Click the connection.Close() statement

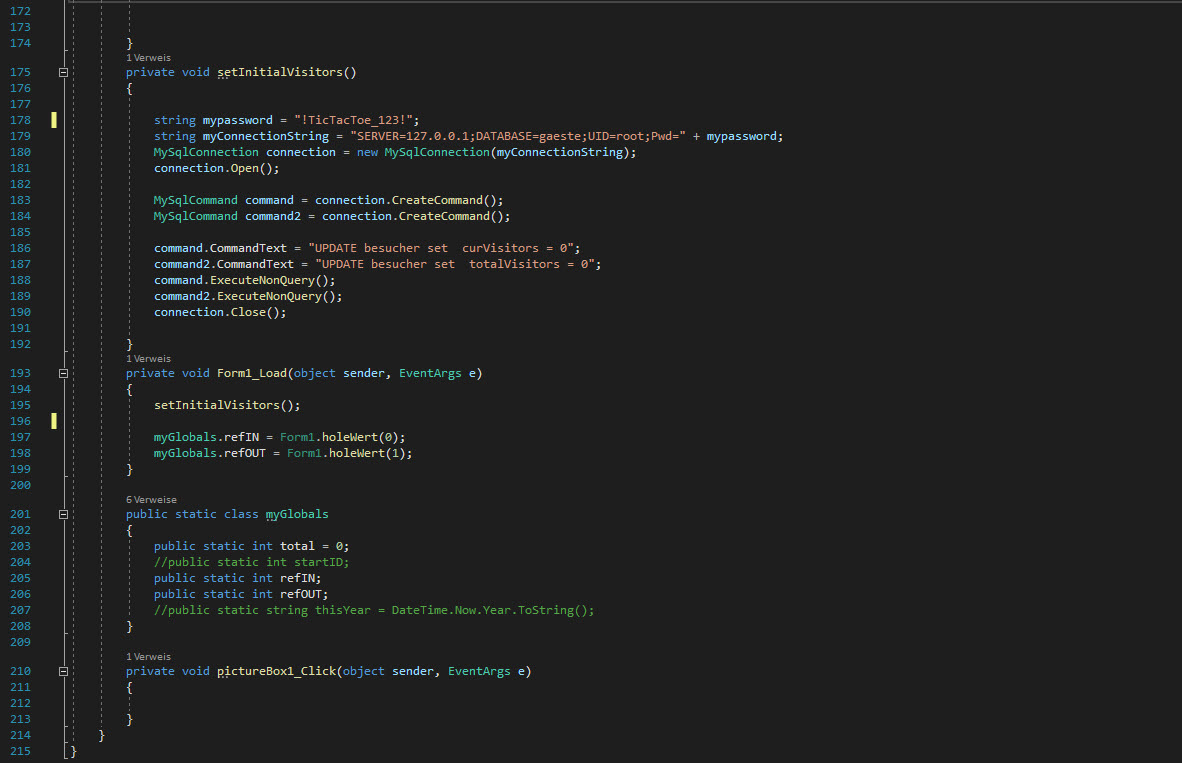[x=220, y=312]
